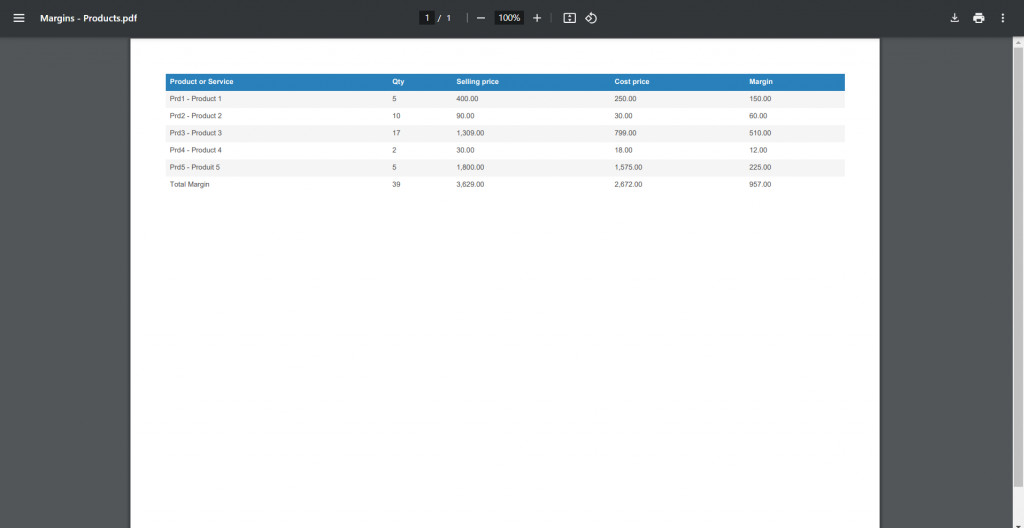Click total selling price 3,629.00
The height and width of the screenshot is (528, 1024).
point(470,184)
